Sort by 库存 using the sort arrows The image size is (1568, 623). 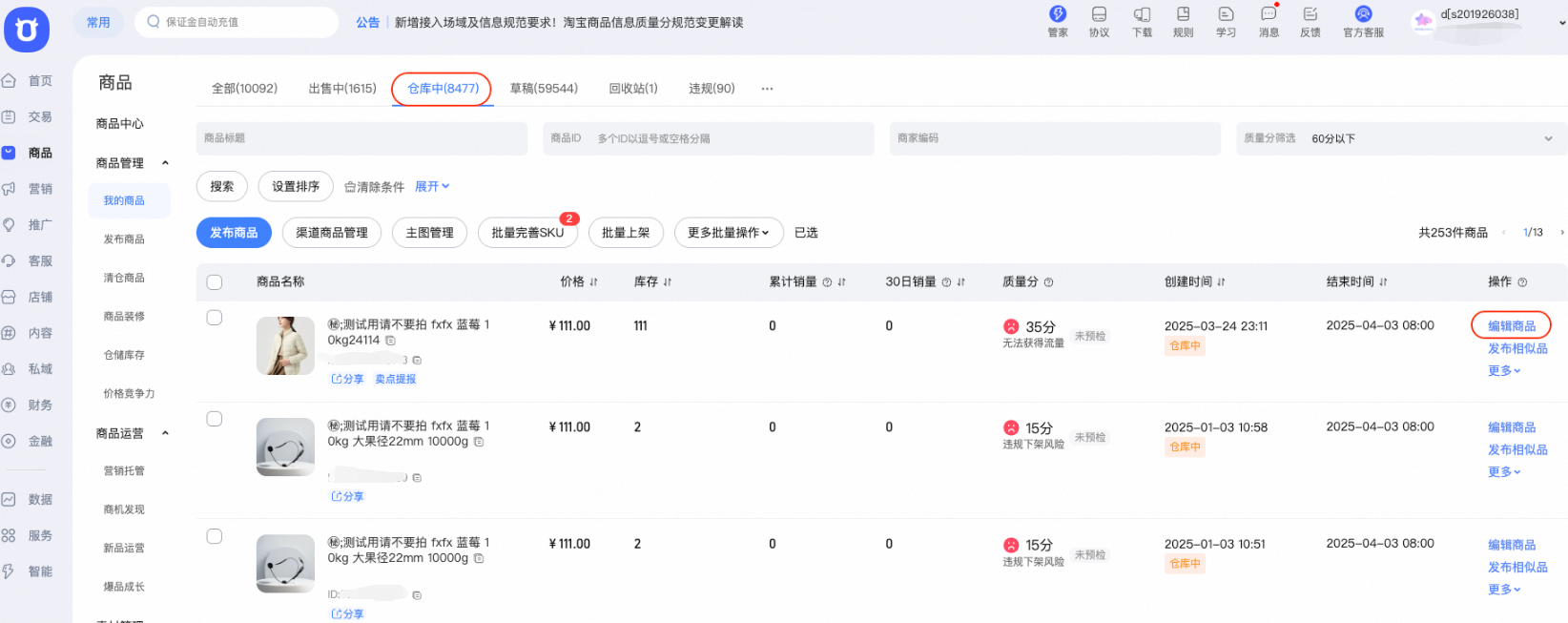[668, 282]
